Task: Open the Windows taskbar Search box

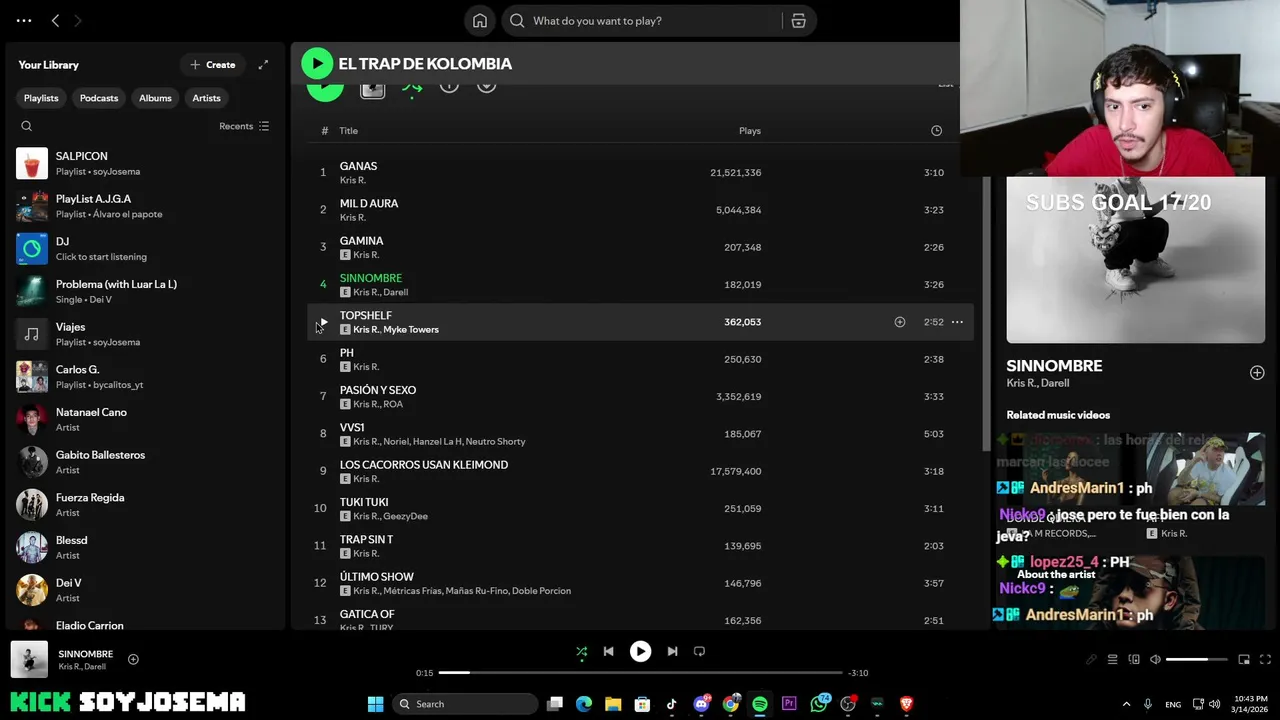Action: point(465,704)
